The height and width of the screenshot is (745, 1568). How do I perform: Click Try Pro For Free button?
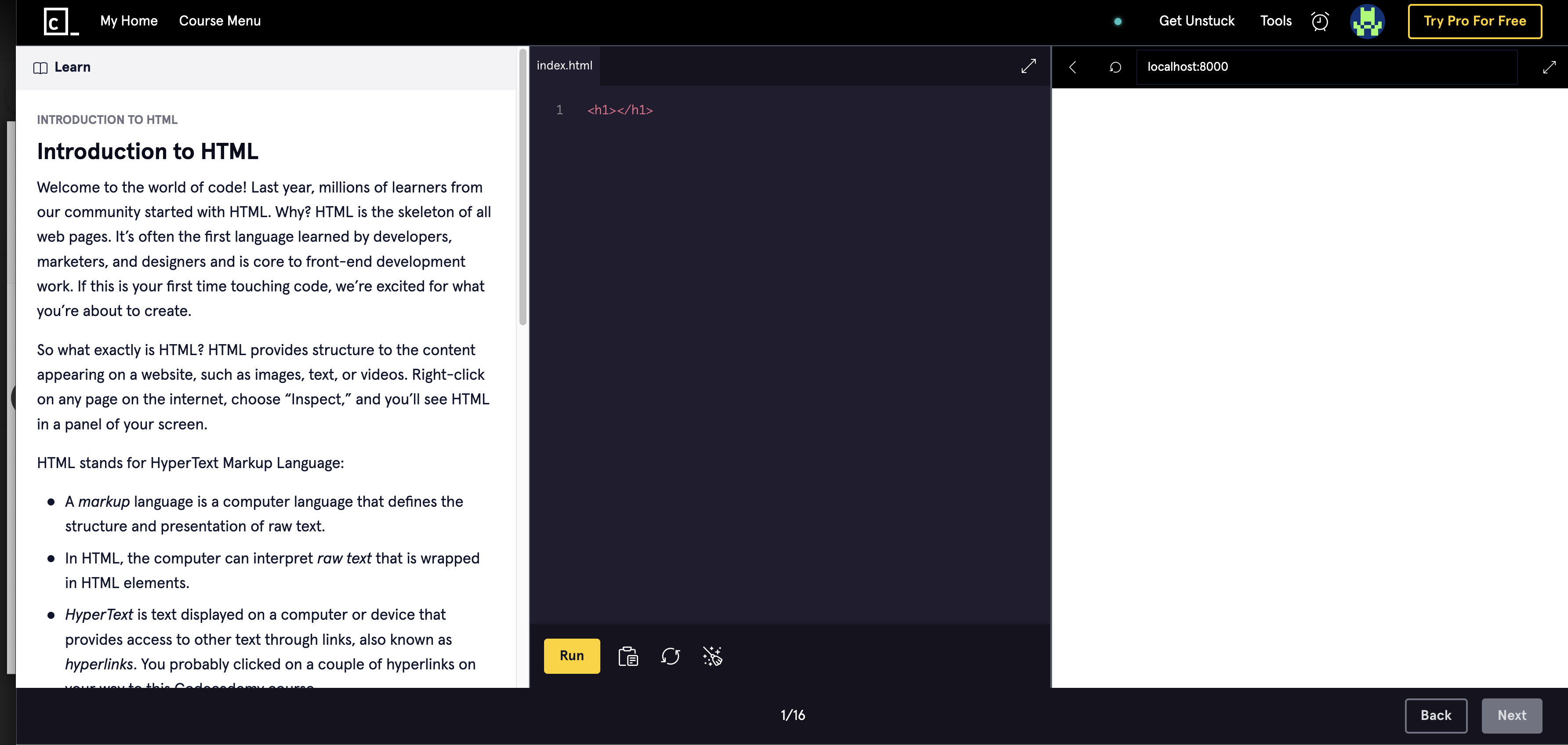(x=1474, y=21)
